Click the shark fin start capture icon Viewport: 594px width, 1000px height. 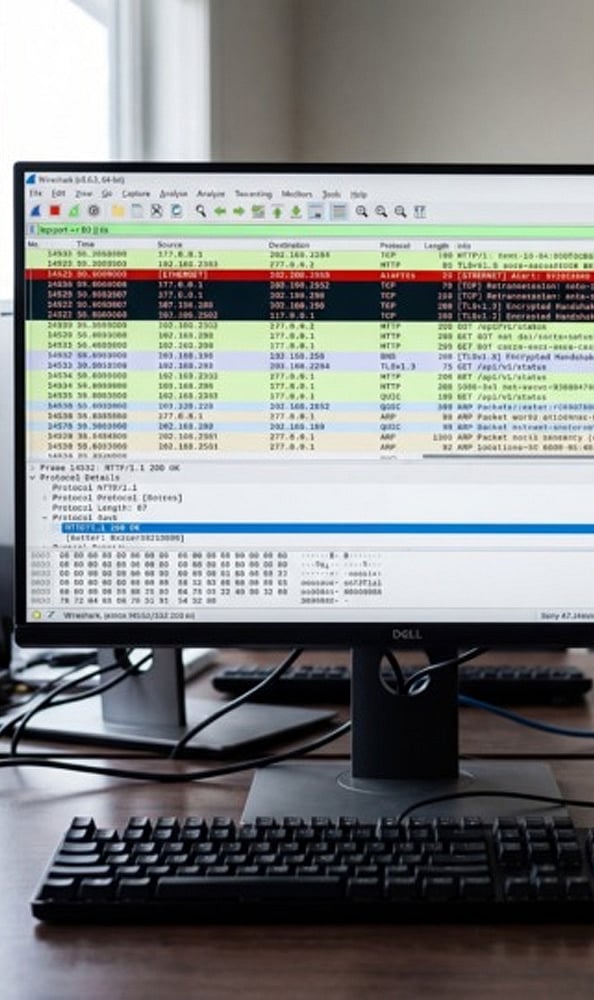(x=36, y=211)
